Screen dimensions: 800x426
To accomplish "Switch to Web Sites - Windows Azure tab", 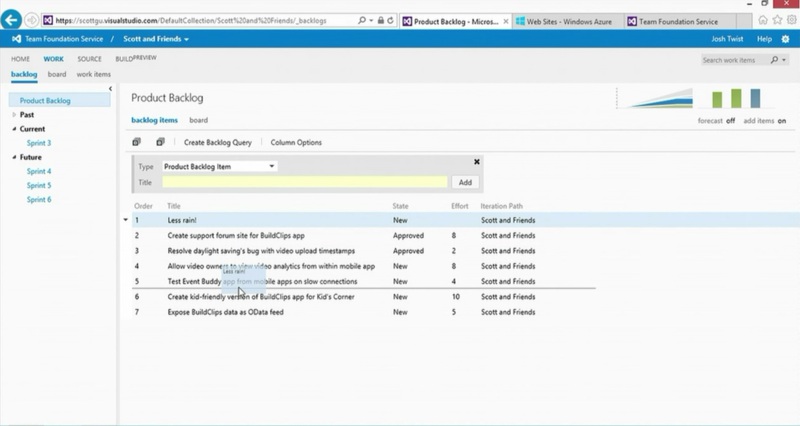I will tap(569, 21).
